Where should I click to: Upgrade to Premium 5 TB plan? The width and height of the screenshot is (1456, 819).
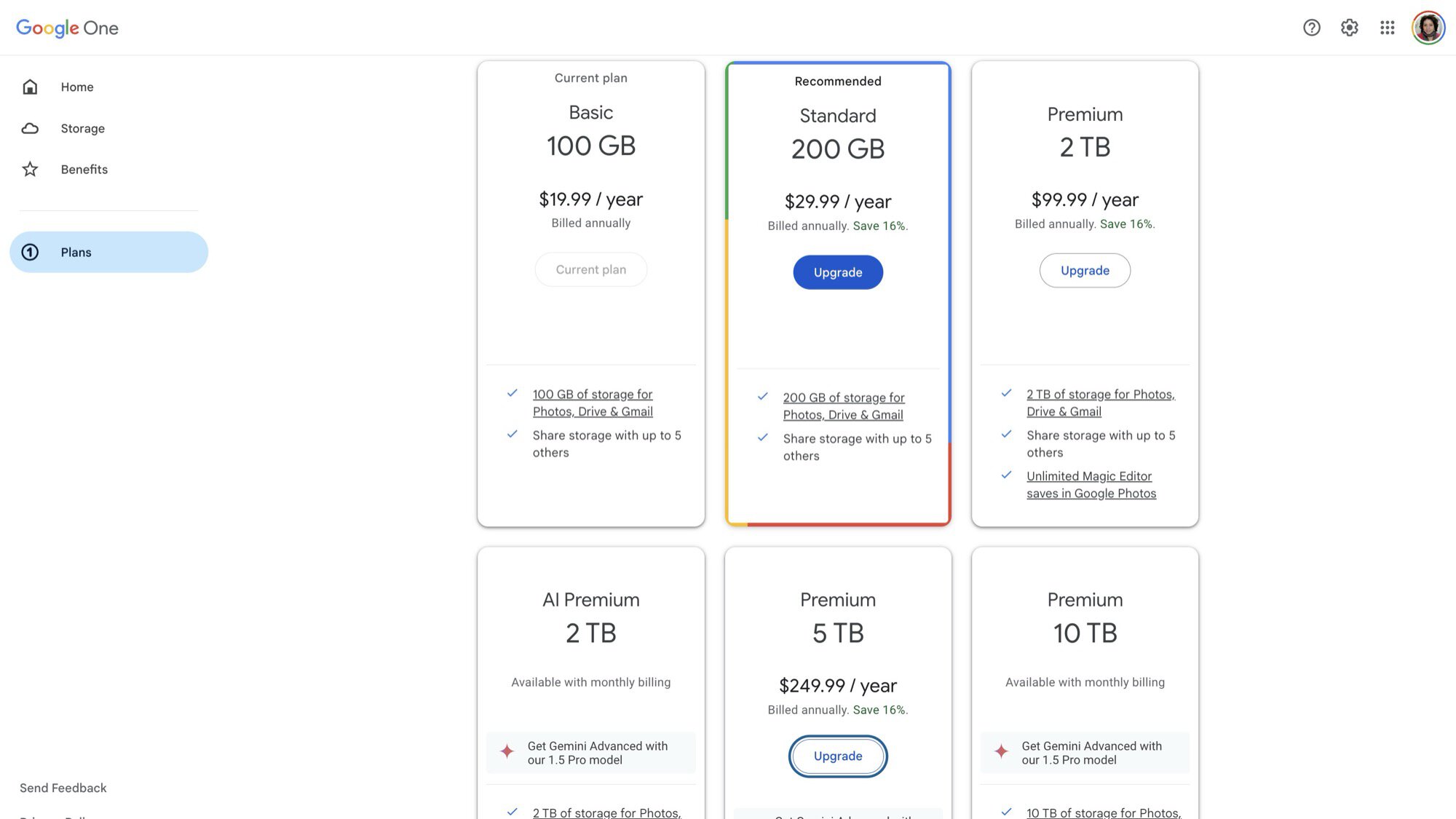pyautogui.click(x=838, y=756)
